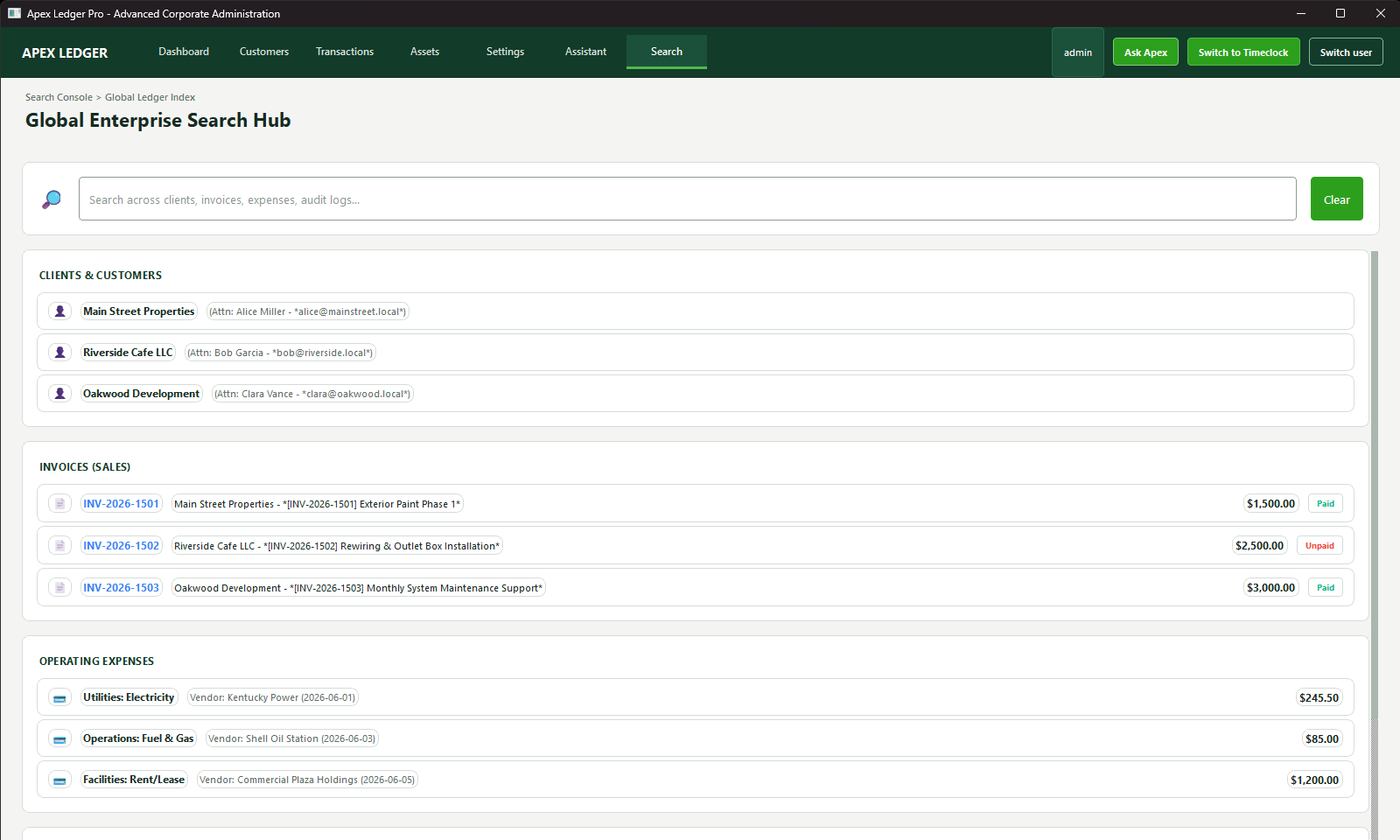Click the $245.50 expense amount
Screen dimensions: 1400x840
point(1319,697)
